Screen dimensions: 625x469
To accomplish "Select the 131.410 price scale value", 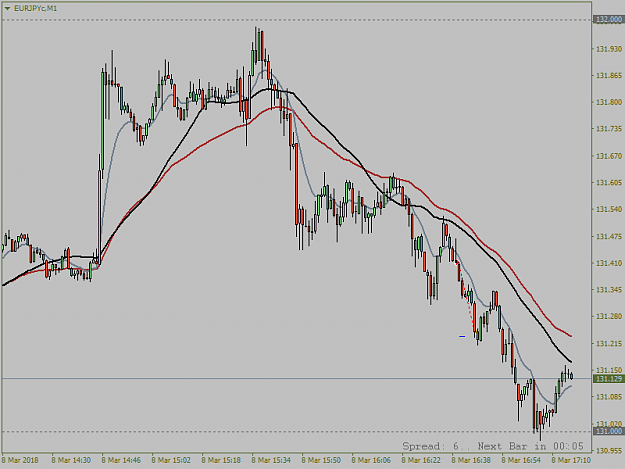I will [609, 263].
